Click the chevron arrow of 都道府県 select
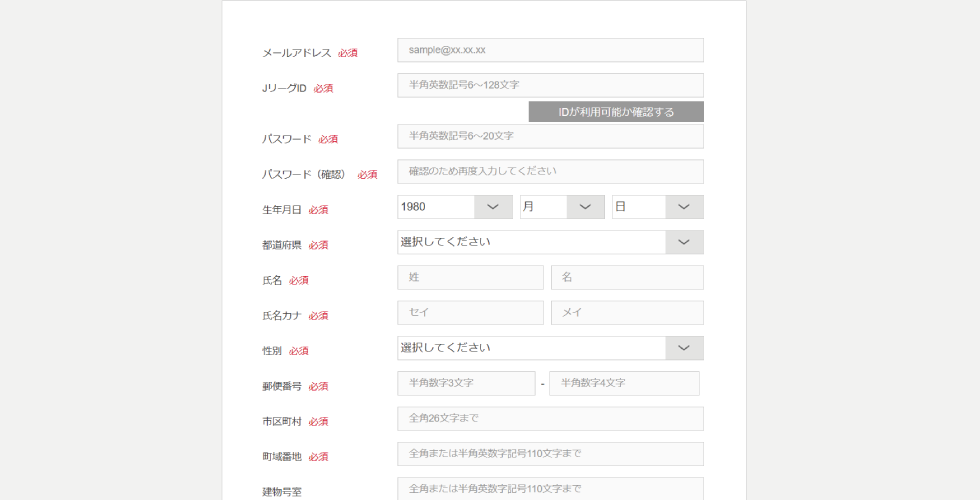Screen dimensions: 980x500 tap(684, 242)
